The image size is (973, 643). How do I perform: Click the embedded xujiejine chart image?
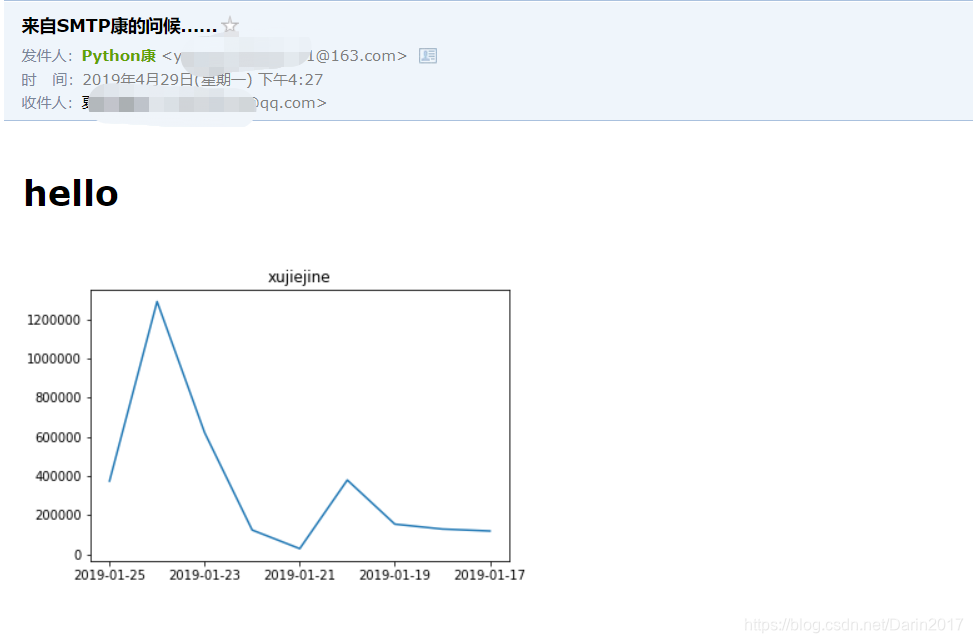point(276,426)
